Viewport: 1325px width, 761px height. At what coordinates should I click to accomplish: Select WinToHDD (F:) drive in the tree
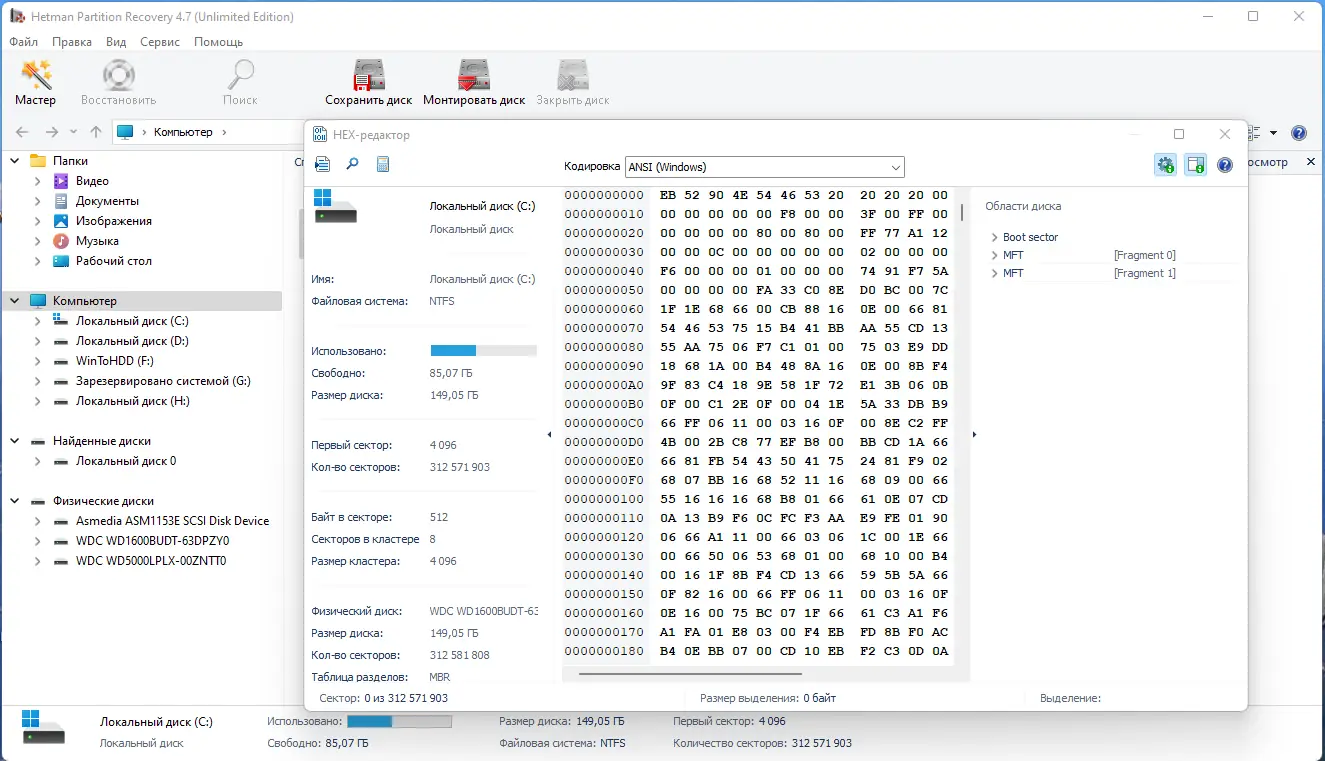[x=115, y=361]
